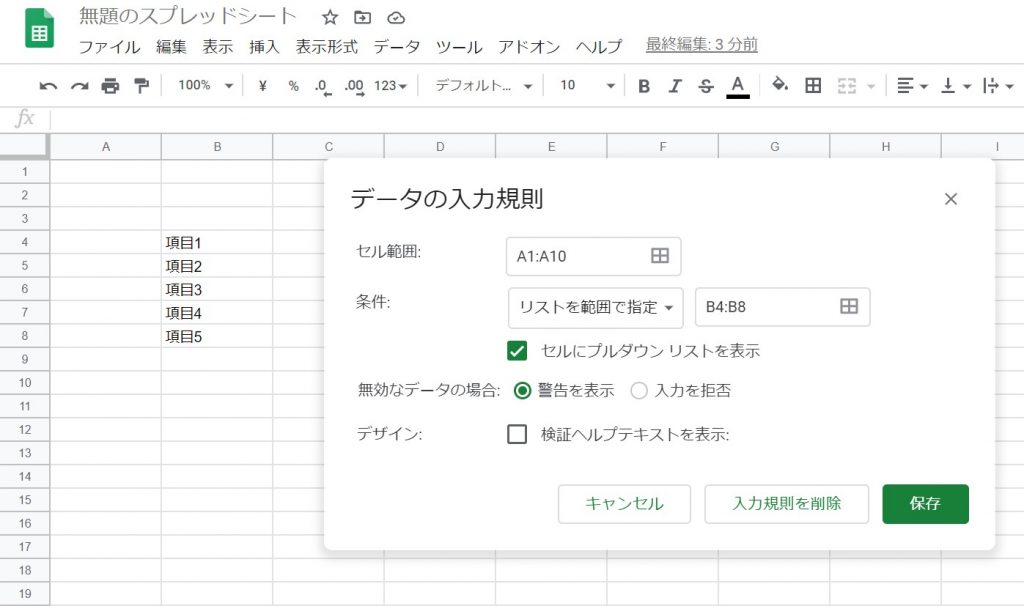Decrease decimal places

(323, 86)
